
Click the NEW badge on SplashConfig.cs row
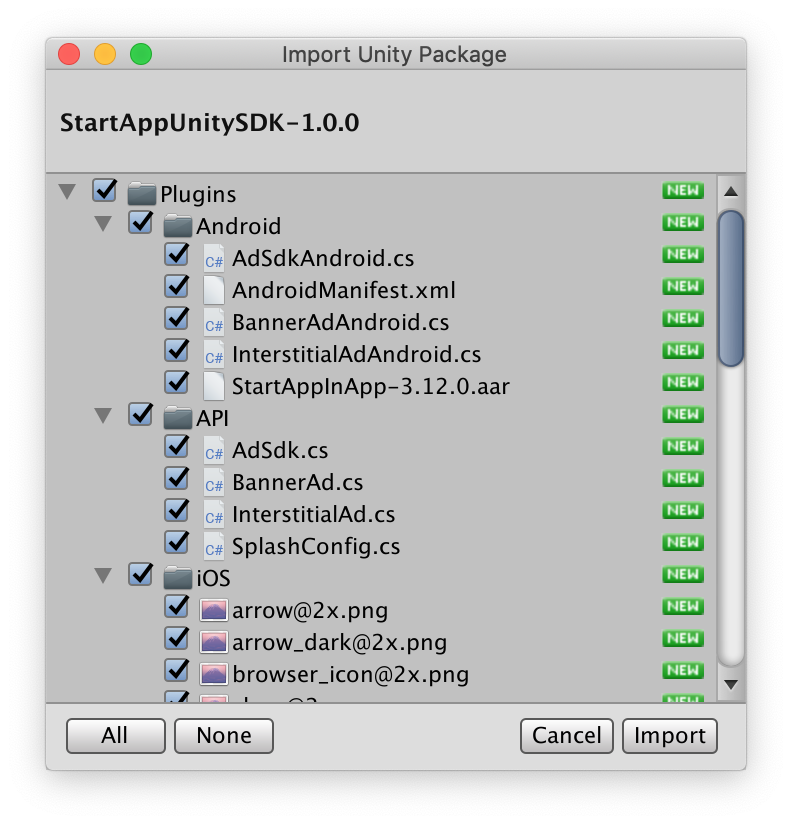coord(683,542)
